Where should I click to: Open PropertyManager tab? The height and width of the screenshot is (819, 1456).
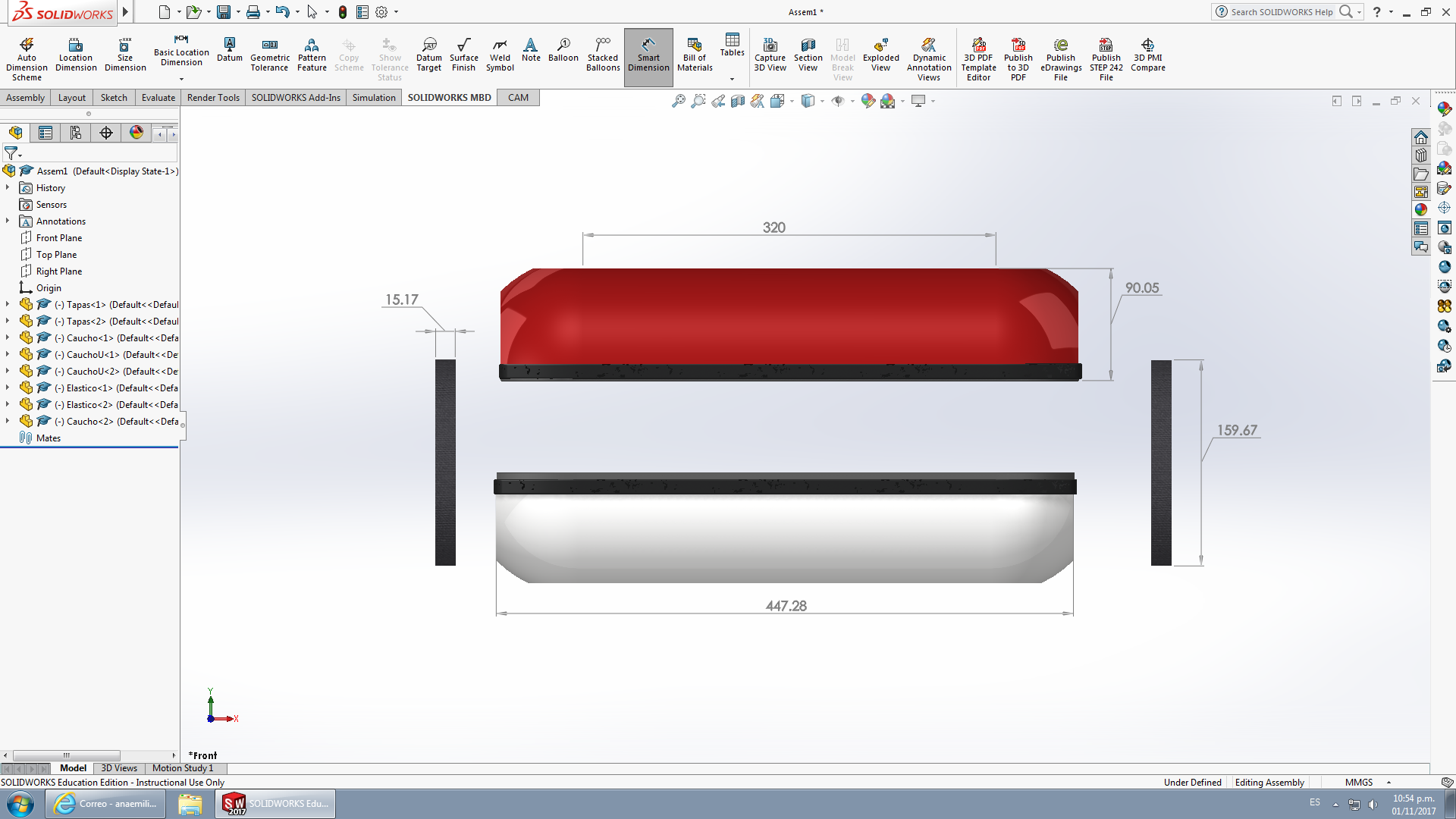(x=45, y=133)
